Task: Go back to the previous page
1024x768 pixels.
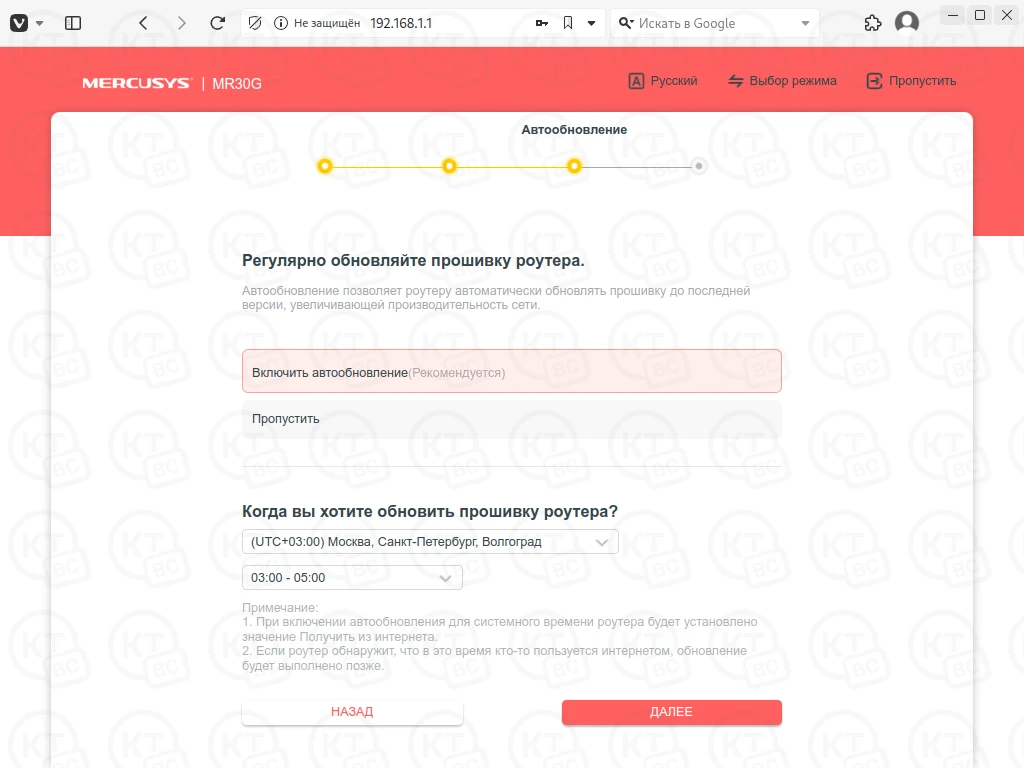Action: [x=143, y=23]
